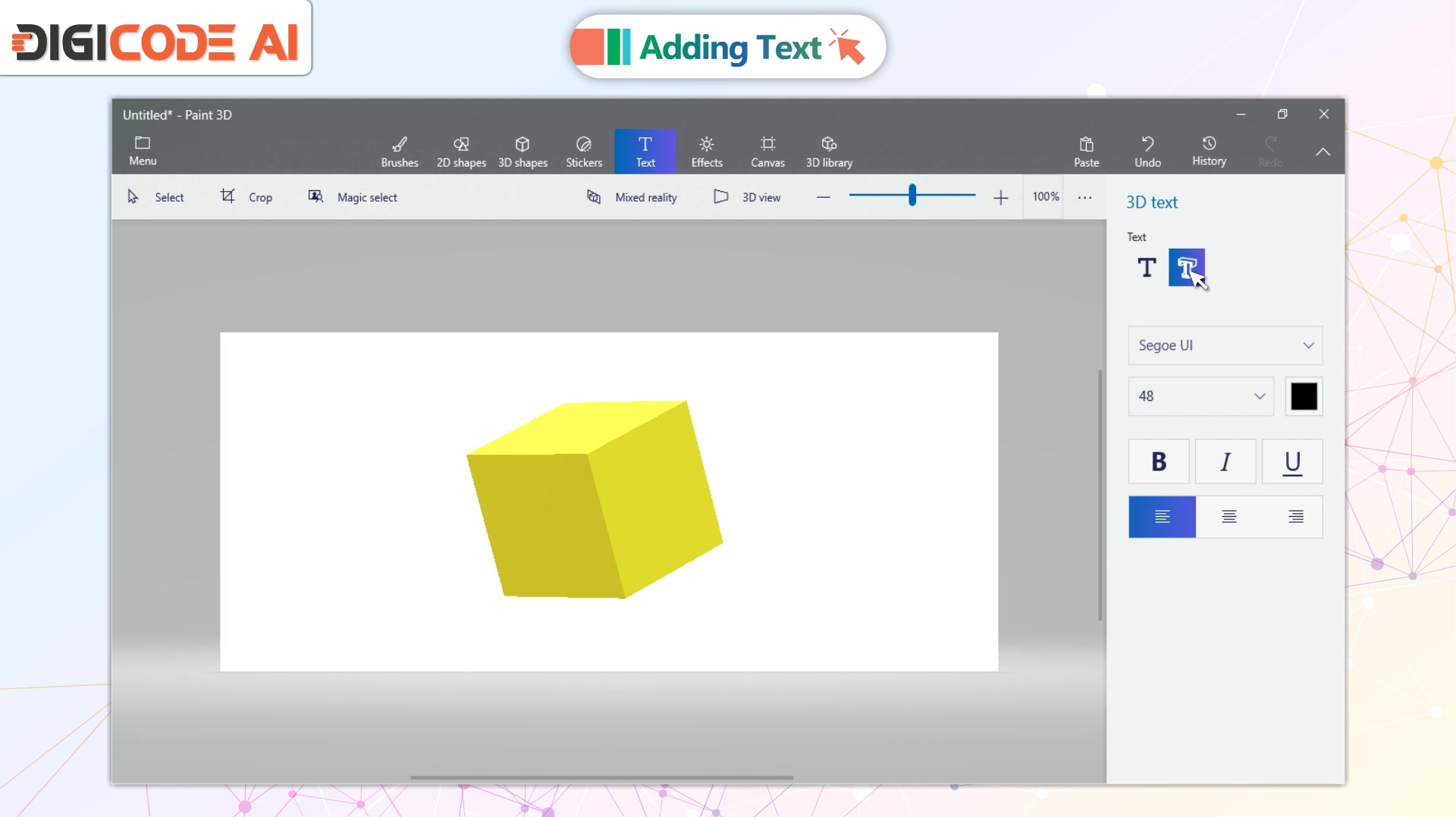1456x817 pixels.
Task: Open the 3D library
Action: pos(829,152)
